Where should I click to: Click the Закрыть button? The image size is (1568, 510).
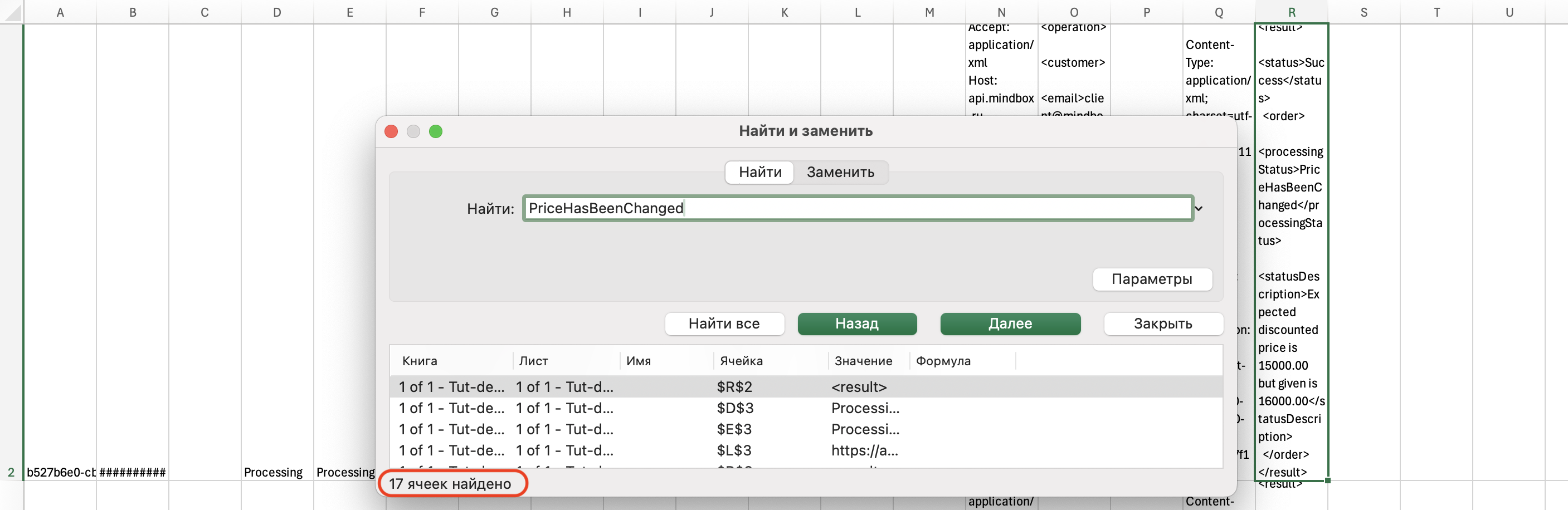1162,323
